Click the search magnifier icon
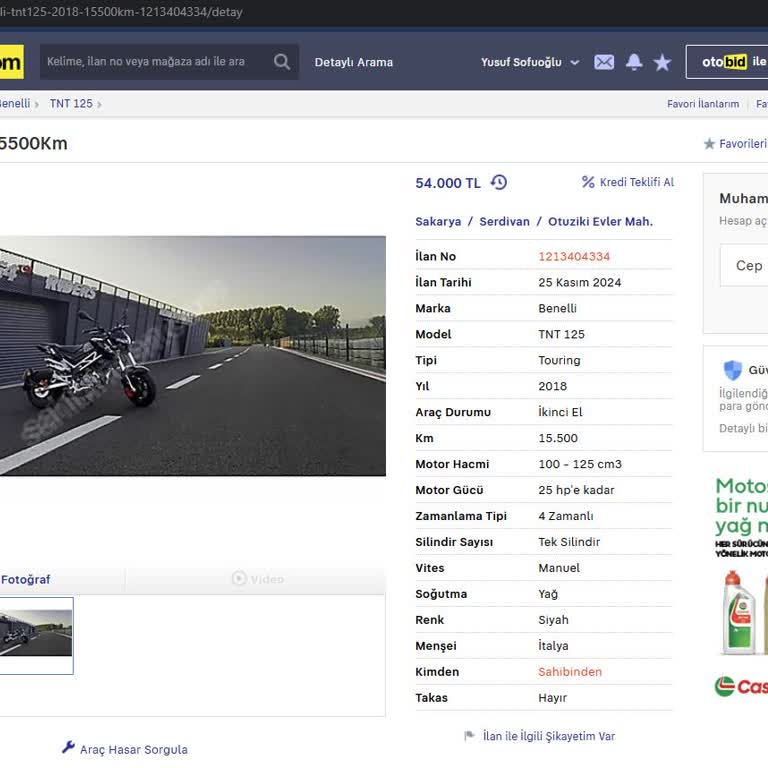Image resolution: width=768 pixels, height=768 pixels. [282, 62]
